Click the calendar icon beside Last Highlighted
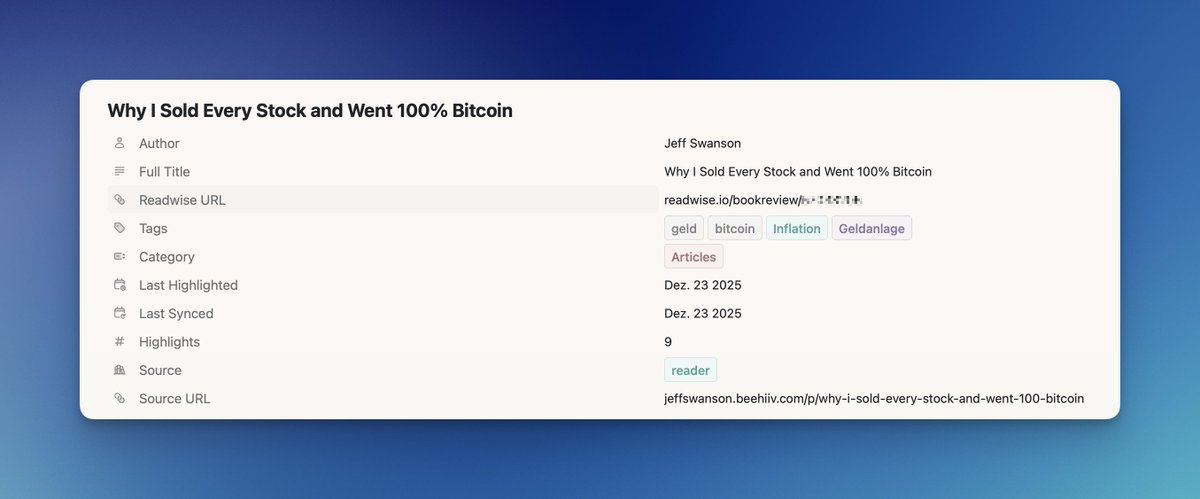This screenshot has height=499, width=1200. [x=120, y=285]
